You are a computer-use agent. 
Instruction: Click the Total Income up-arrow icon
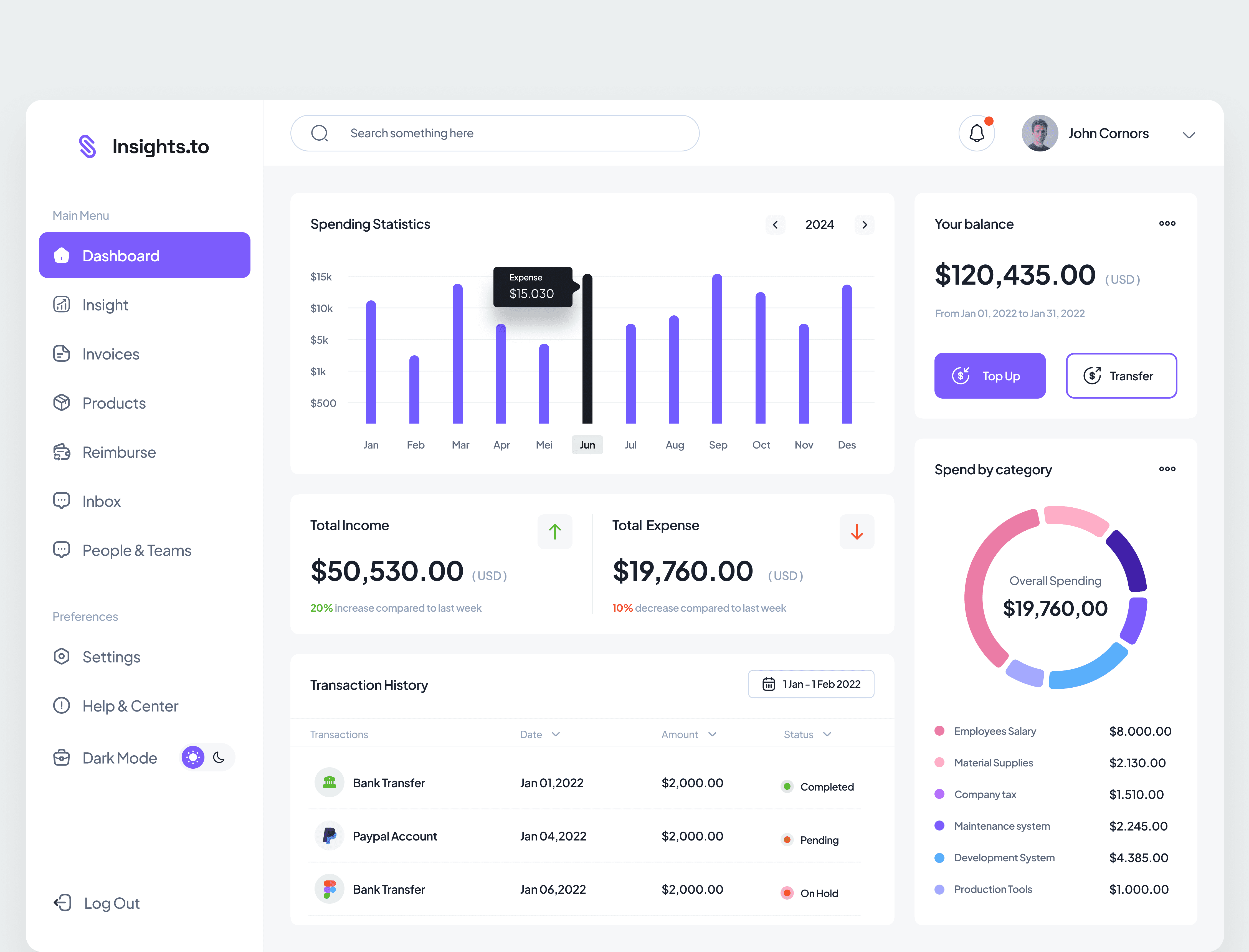pos(554,531)
